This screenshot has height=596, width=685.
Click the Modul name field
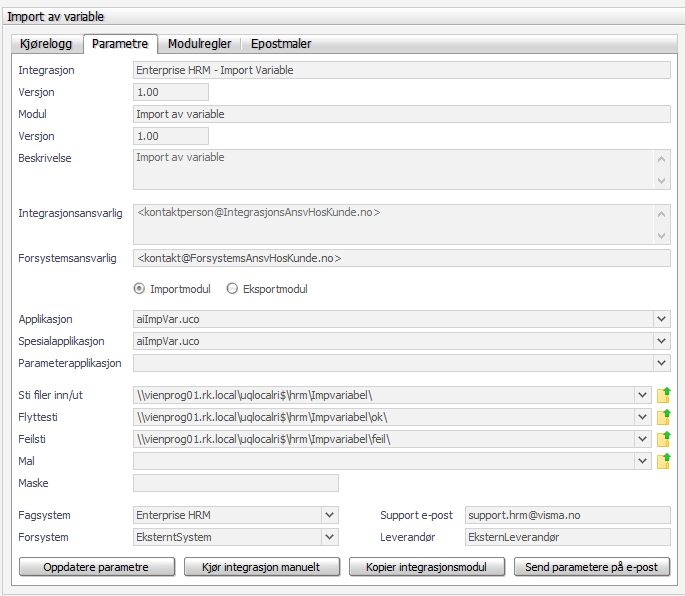401,114
